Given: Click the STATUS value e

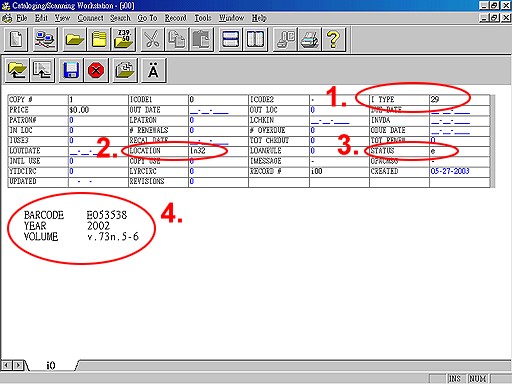Looking at the screenshot, I should (x=433, y=151).
